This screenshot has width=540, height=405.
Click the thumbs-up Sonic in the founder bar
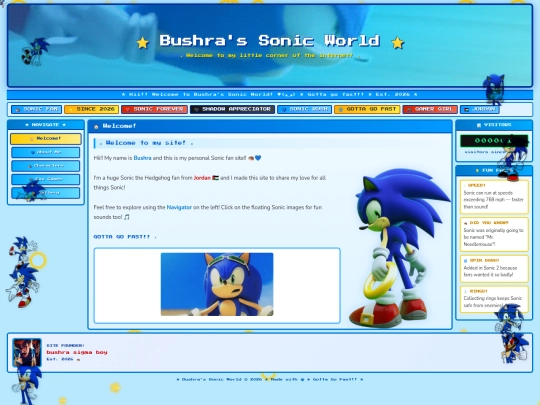pos(515,348)
